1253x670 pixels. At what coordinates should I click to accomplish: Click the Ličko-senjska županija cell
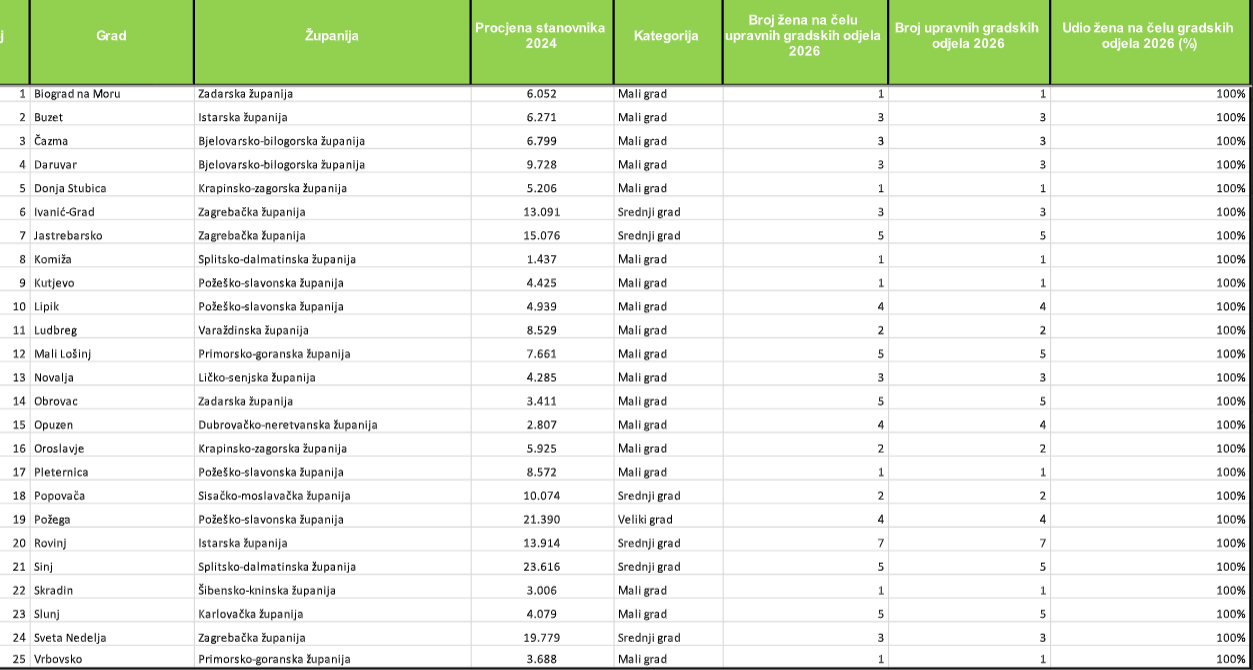(x=257, y=378)
